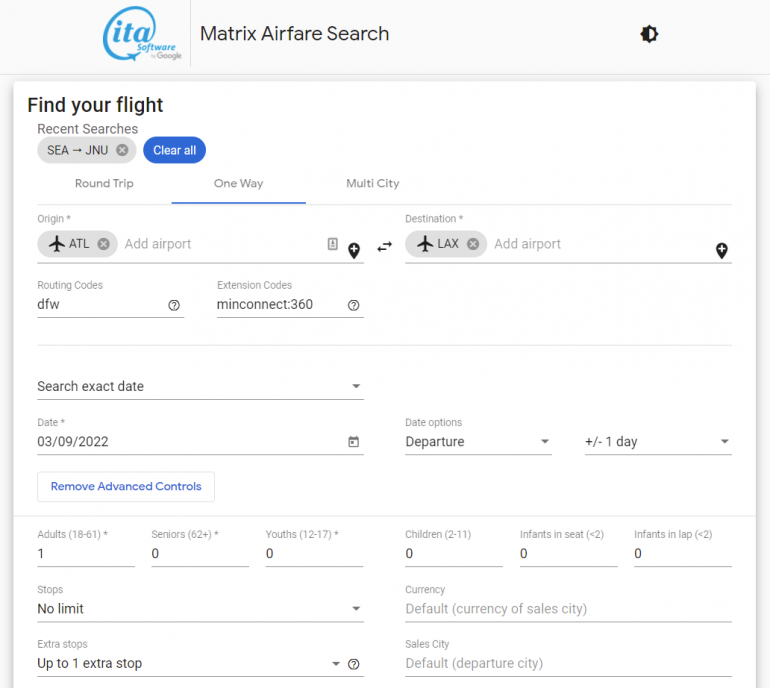This screenshot has height=688, width=770.
Task: Toggle dark mode theme icon
Action: pyautogui.click(x=649, y=34)
